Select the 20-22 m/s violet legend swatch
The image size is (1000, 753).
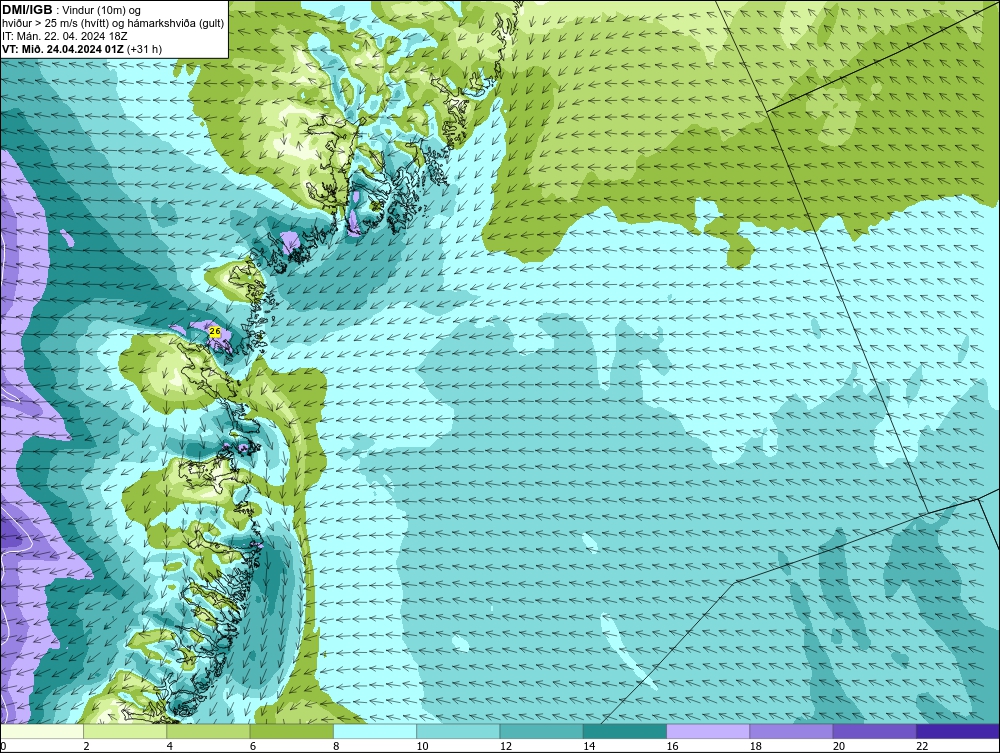(874, 731)
